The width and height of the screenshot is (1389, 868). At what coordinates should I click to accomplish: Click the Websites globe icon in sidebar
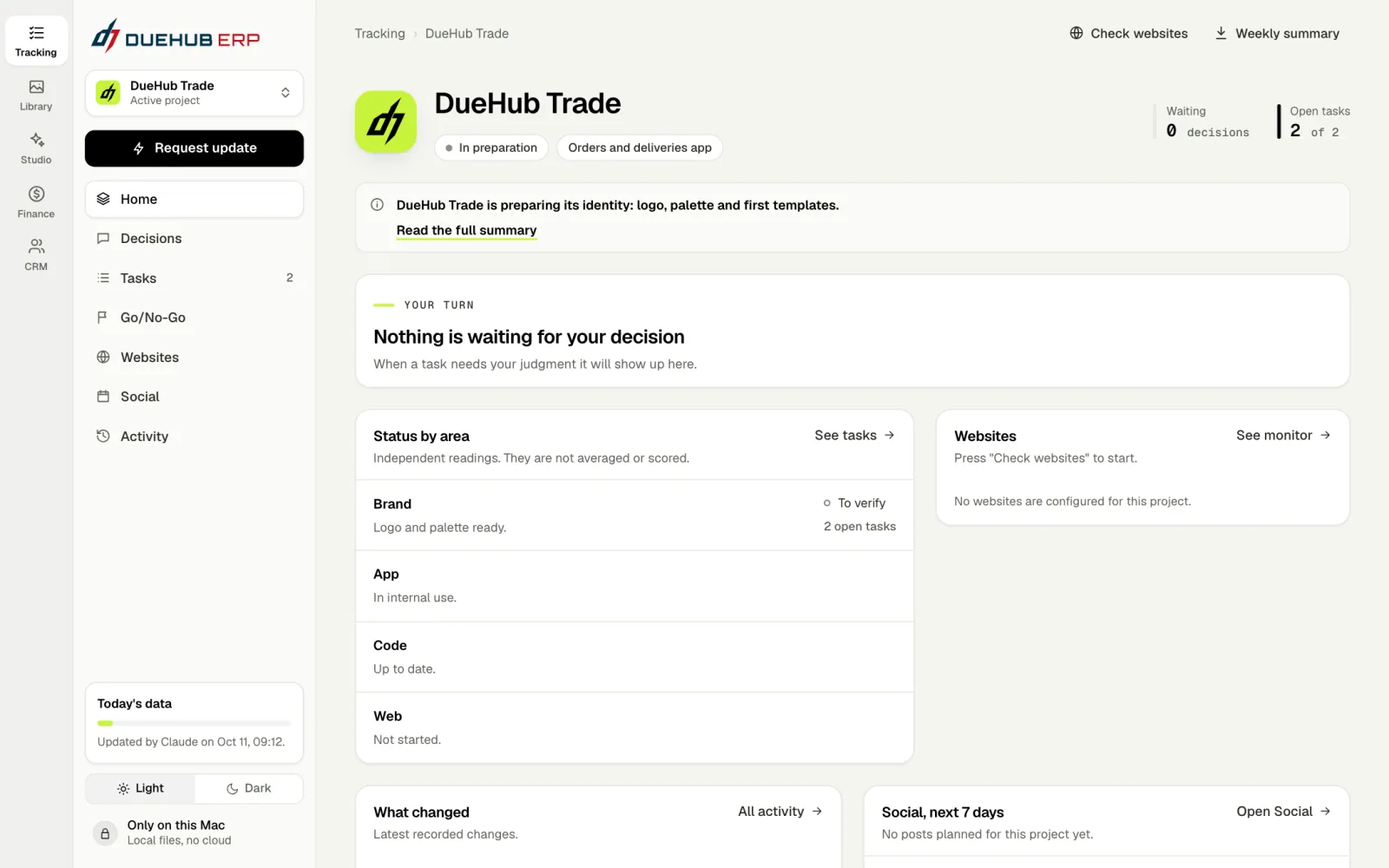103,357
